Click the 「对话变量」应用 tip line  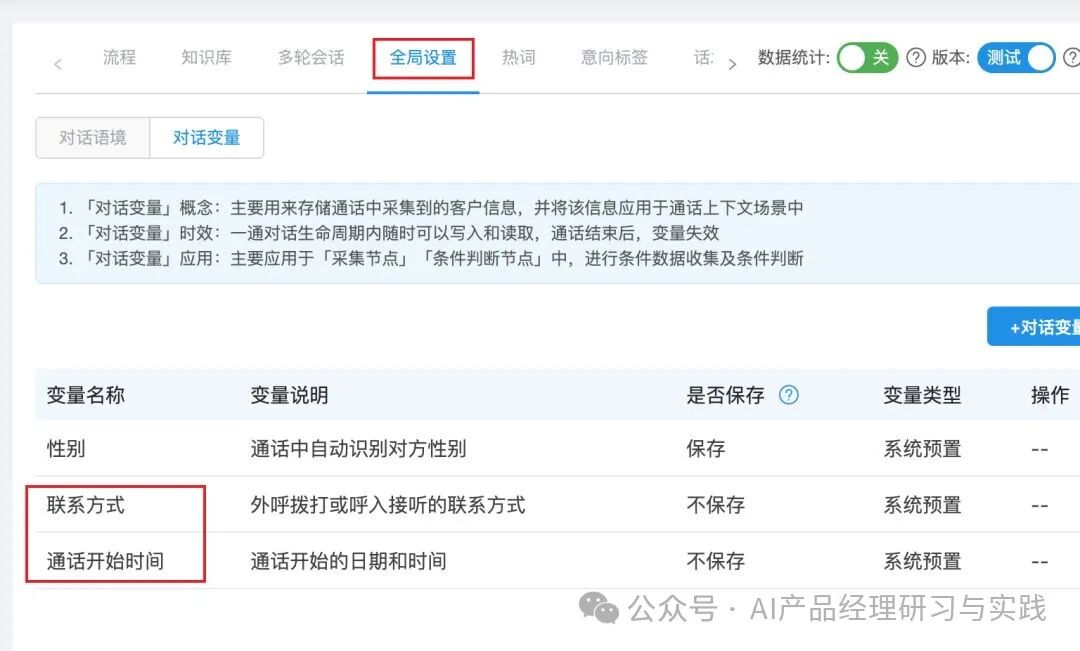pos(431,259)
